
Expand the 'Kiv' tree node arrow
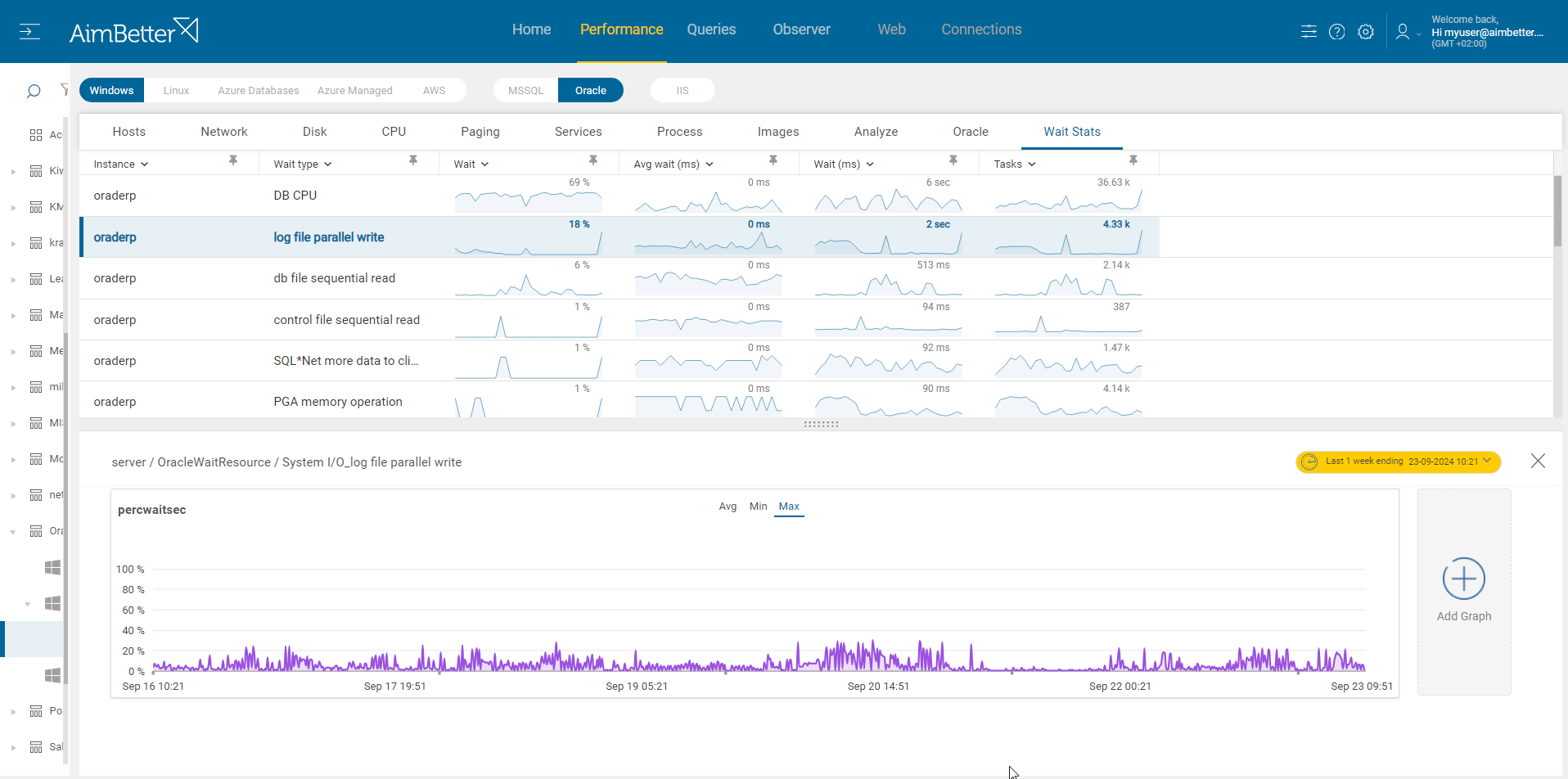tap(13, 172)
